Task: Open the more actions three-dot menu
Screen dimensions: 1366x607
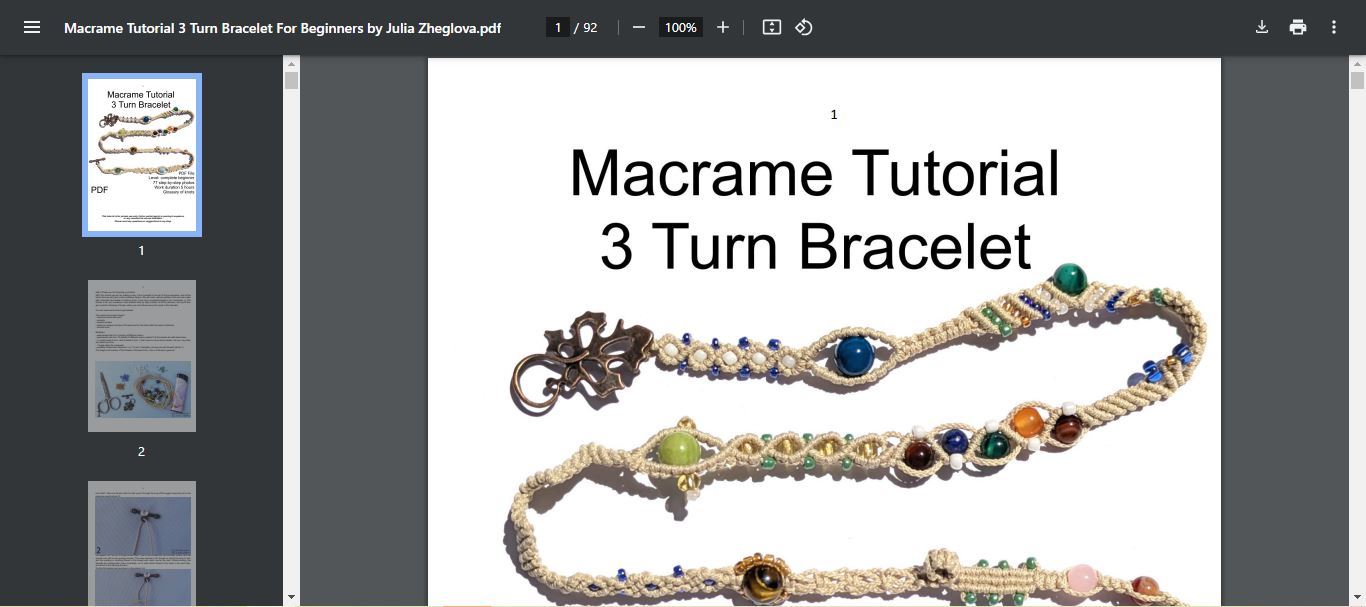Action: click(1334, 27)
